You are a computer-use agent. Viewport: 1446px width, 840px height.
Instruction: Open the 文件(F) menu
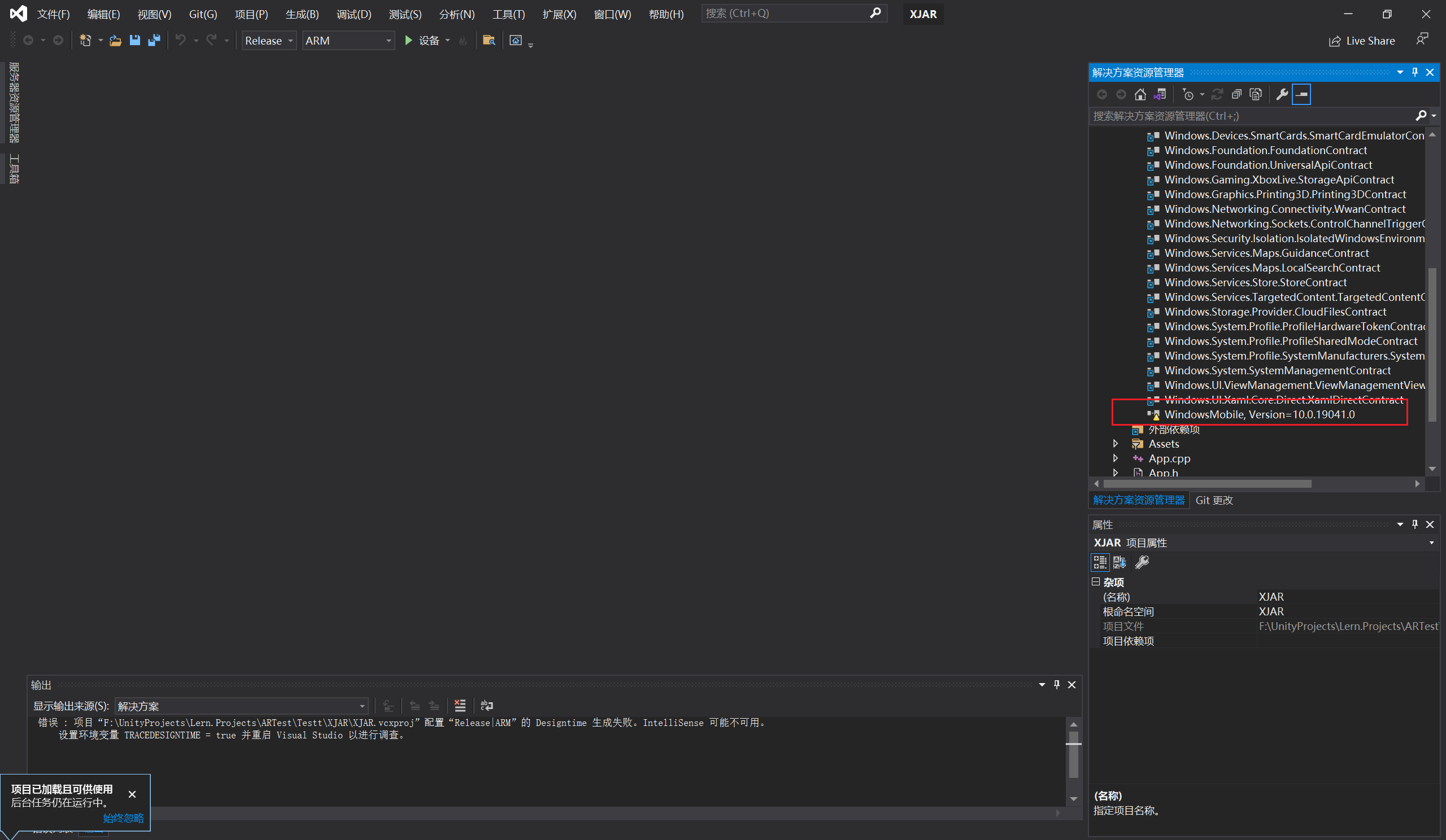coord(53,14)
